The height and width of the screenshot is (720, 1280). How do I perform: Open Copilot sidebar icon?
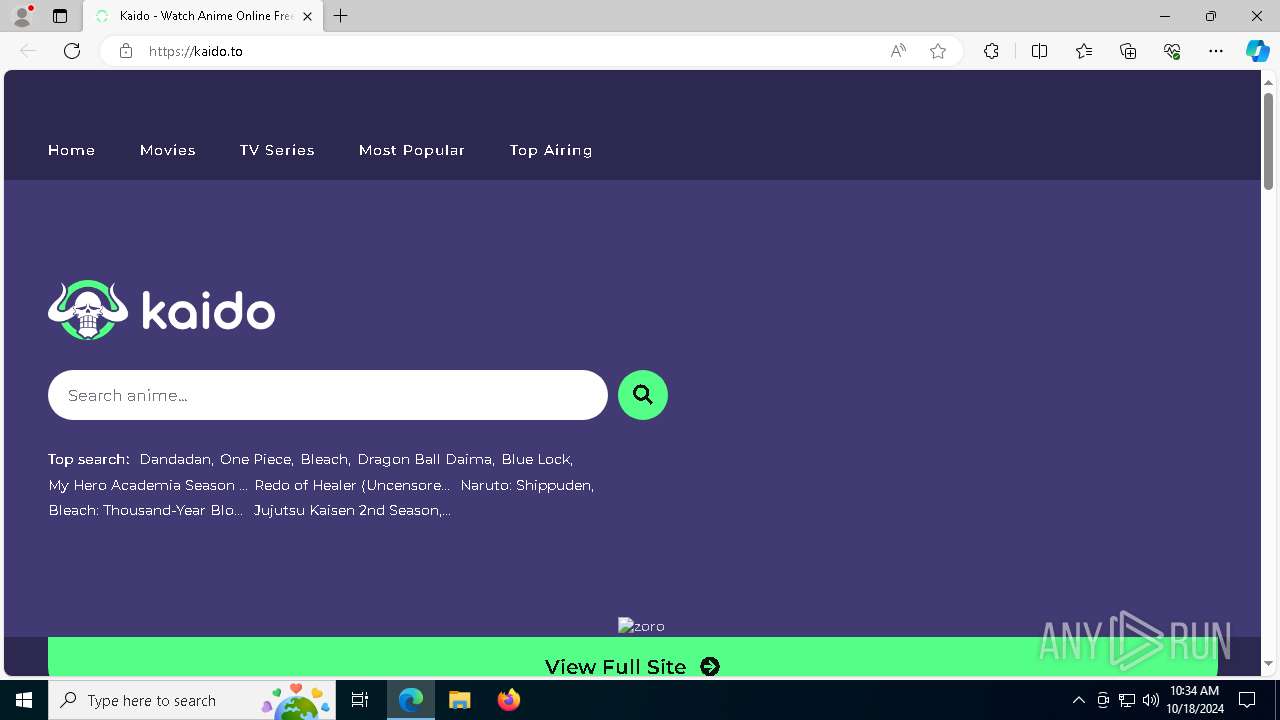(x=1257, y=51)
